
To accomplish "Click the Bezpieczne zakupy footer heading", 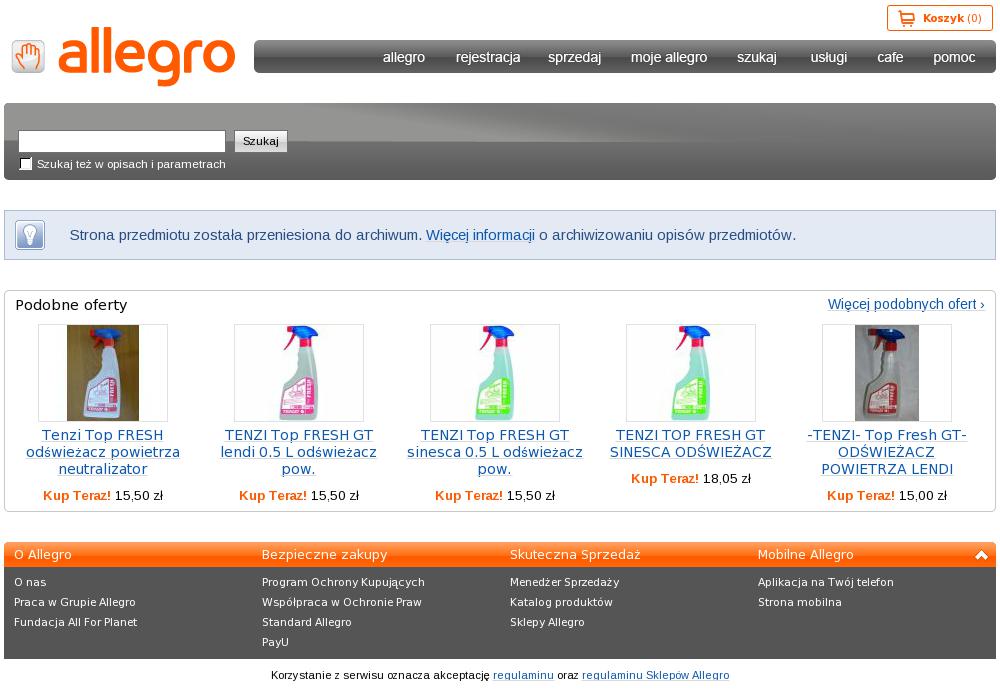I will (325, 555).
